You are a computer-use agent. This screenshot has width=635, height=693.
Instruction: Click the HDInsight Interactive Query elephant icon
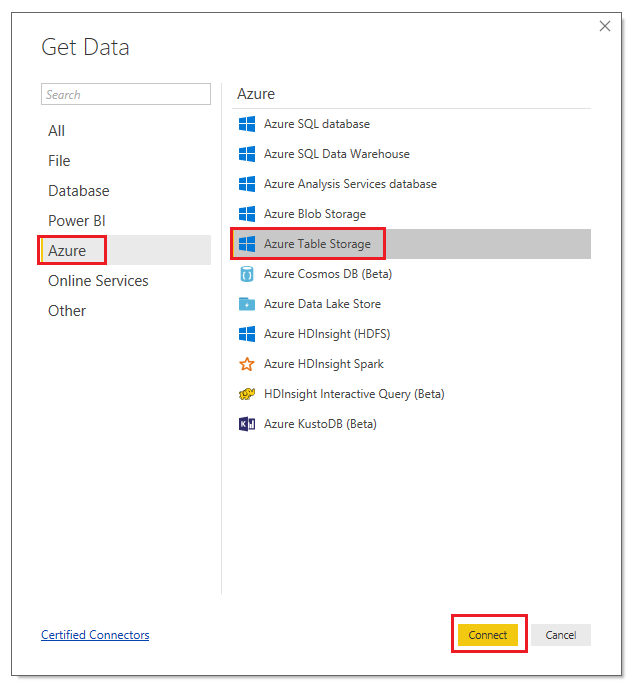pyautogui.click(x=247, y=394)
